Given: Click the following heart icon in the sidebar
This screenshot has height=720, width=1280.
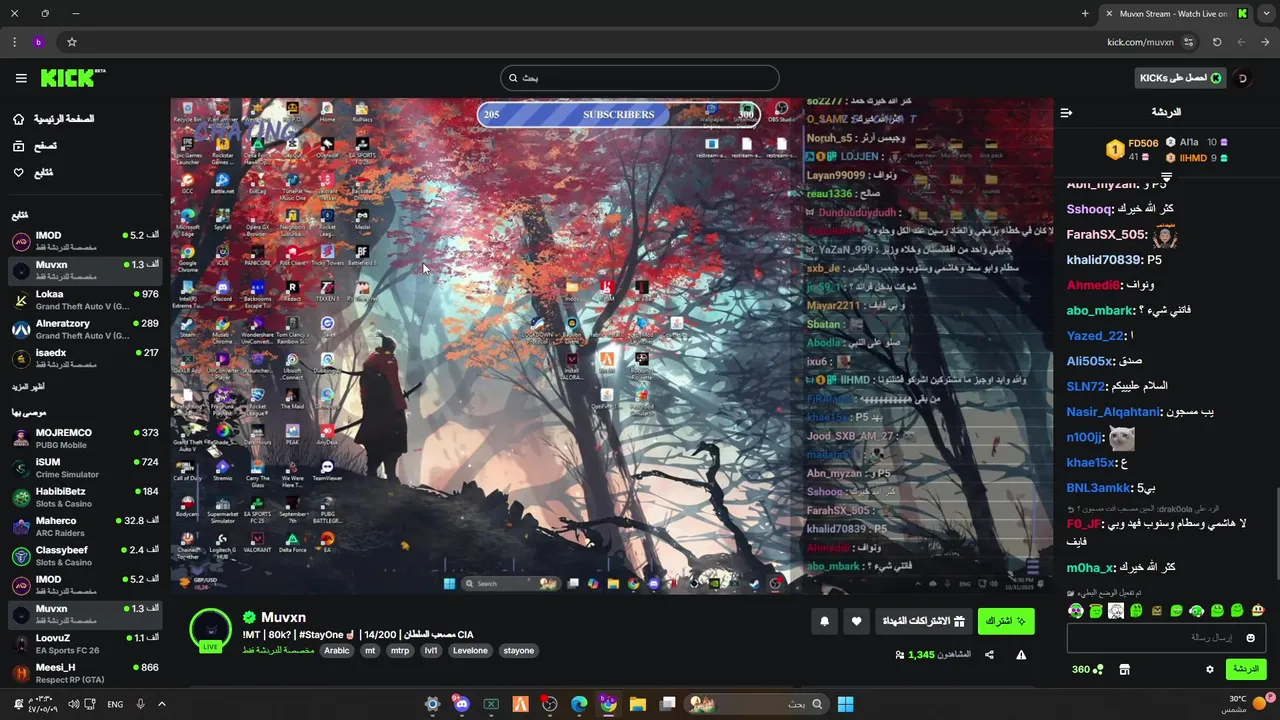Looking at the screenshot, I should (19, 173).
